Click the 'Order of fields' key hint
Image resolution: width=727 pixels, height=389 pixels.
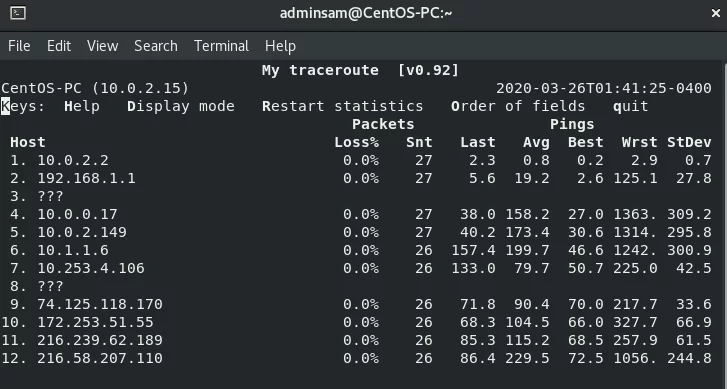(518, 106)
